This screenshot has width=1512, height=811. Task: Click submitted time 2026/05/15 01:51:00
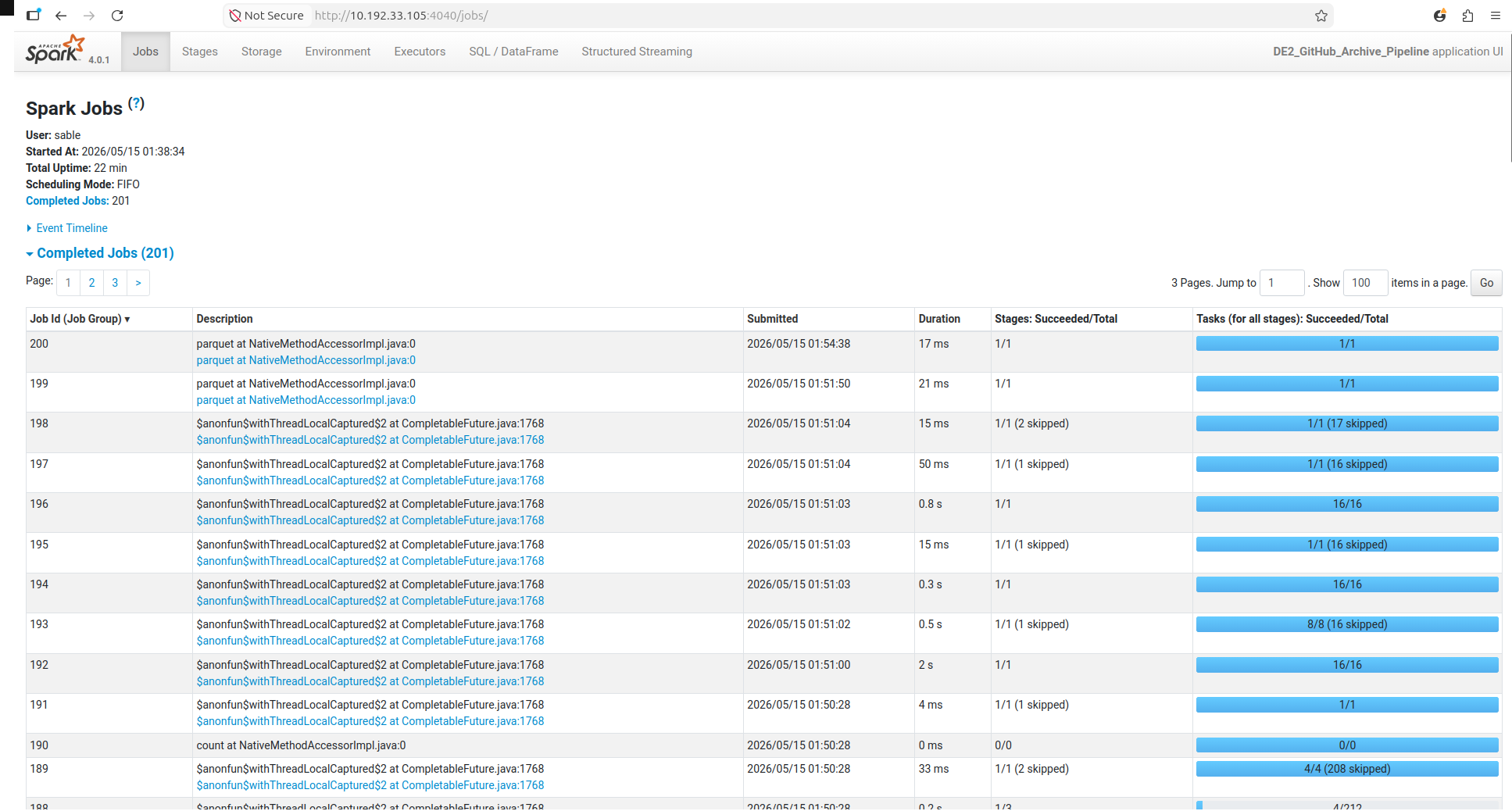point(799,665)
